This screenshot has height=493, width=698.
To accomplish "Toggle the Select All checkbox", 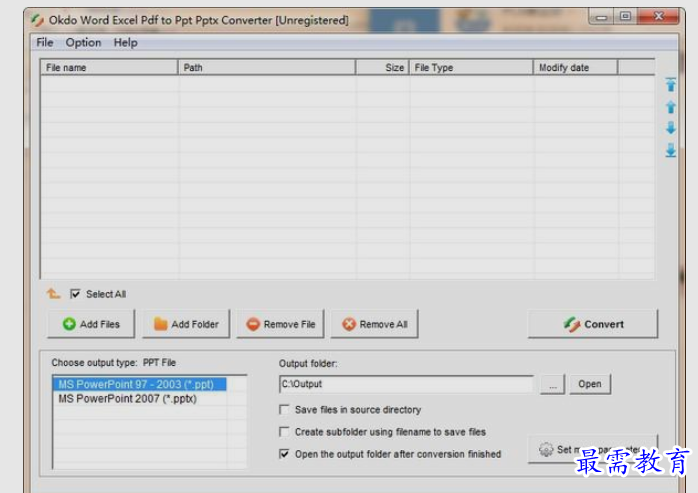I will pos(75,294).
